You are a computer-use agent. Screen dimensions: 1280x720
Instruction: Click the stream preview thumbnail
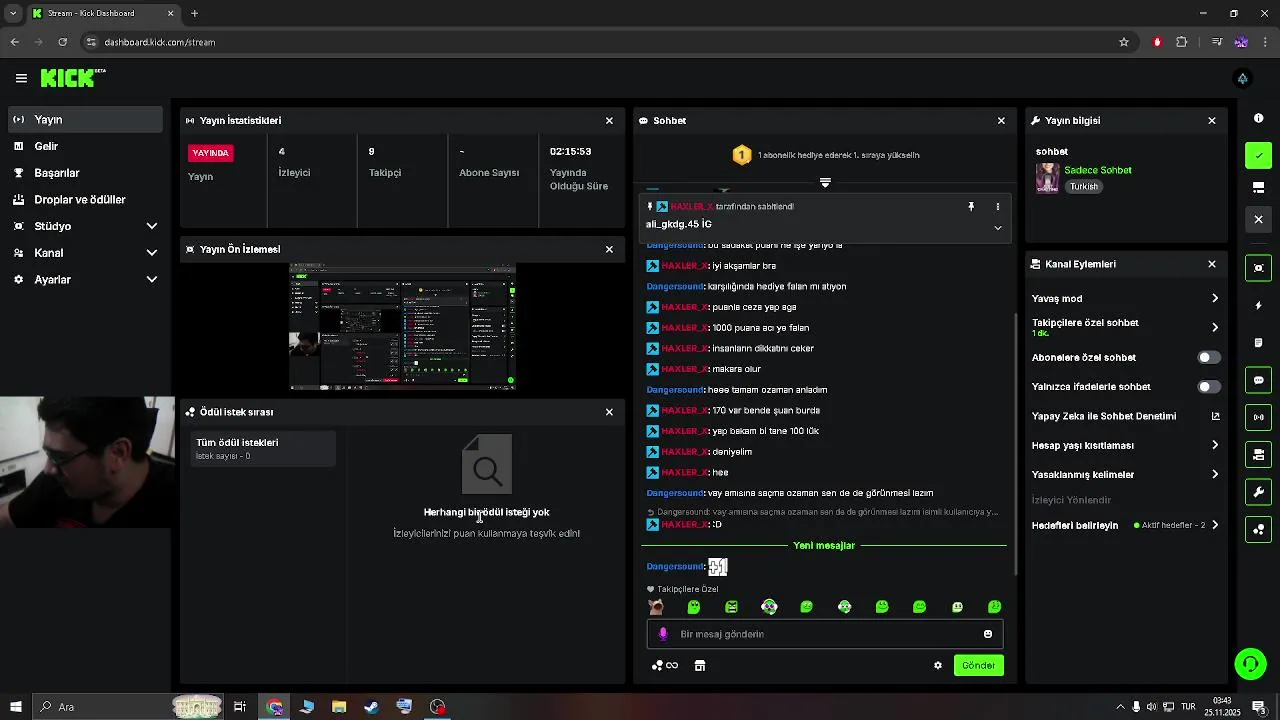click(402, 327)
